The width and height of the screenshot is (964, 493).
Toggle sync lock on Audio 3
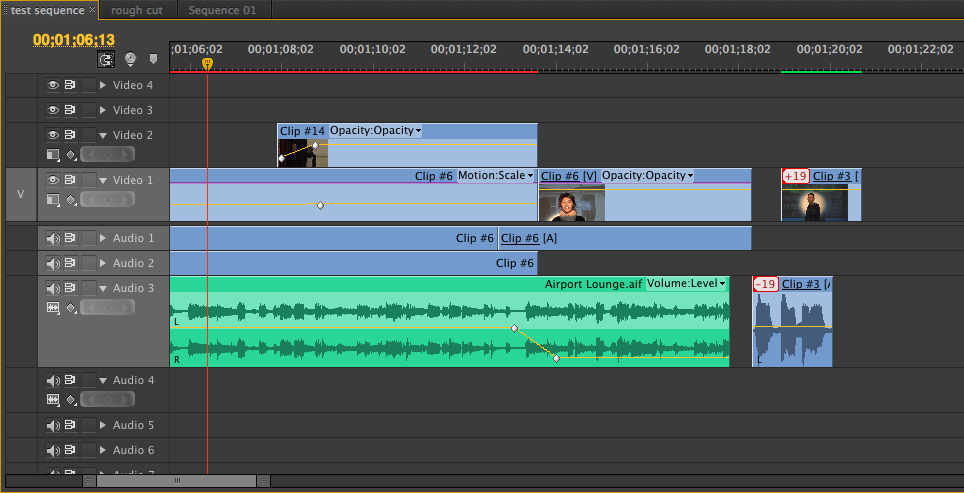click(69, 288)
